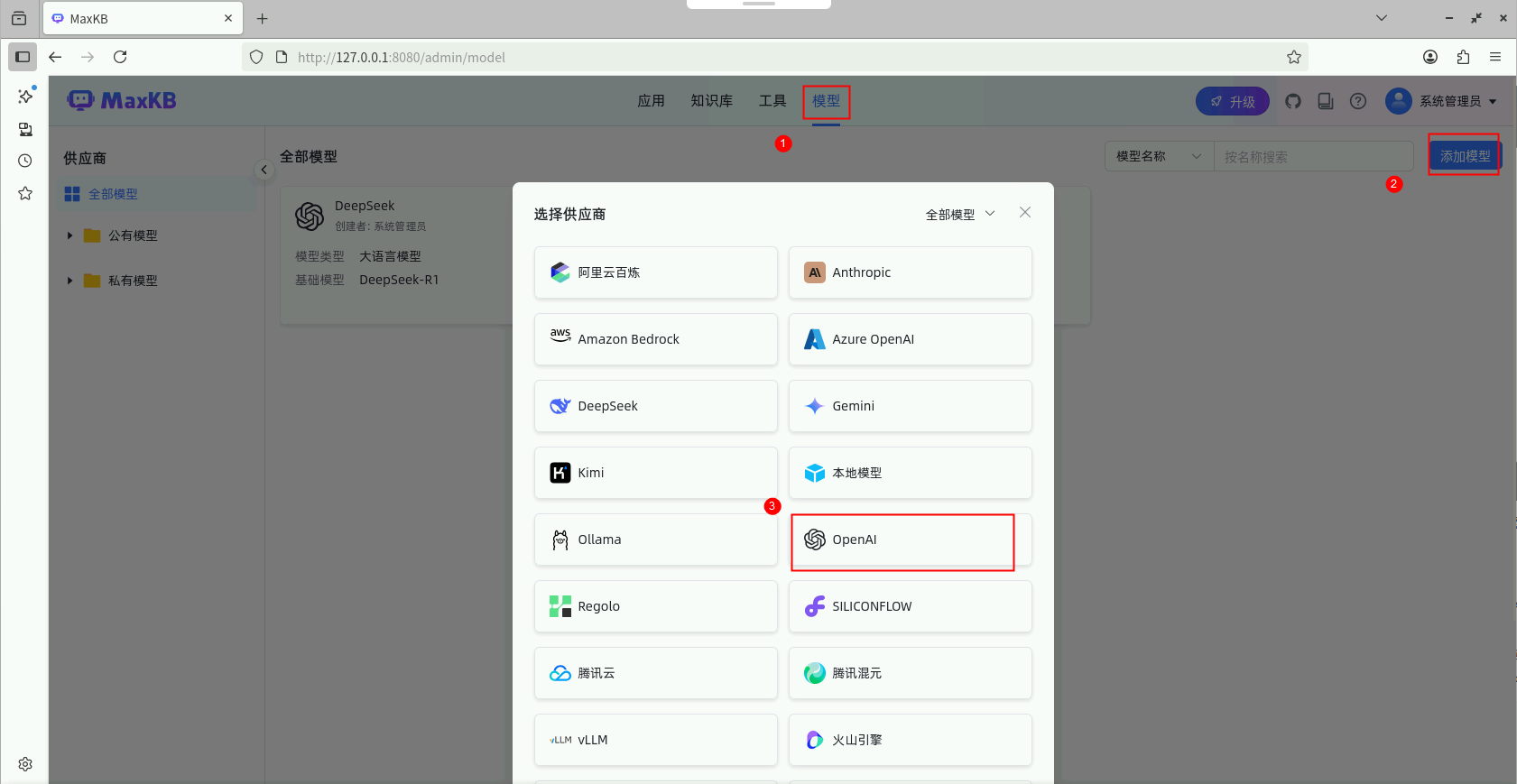Open sidebar synced tabs icon
Viewport: 1517px width, 784px height.
point(25,129)
